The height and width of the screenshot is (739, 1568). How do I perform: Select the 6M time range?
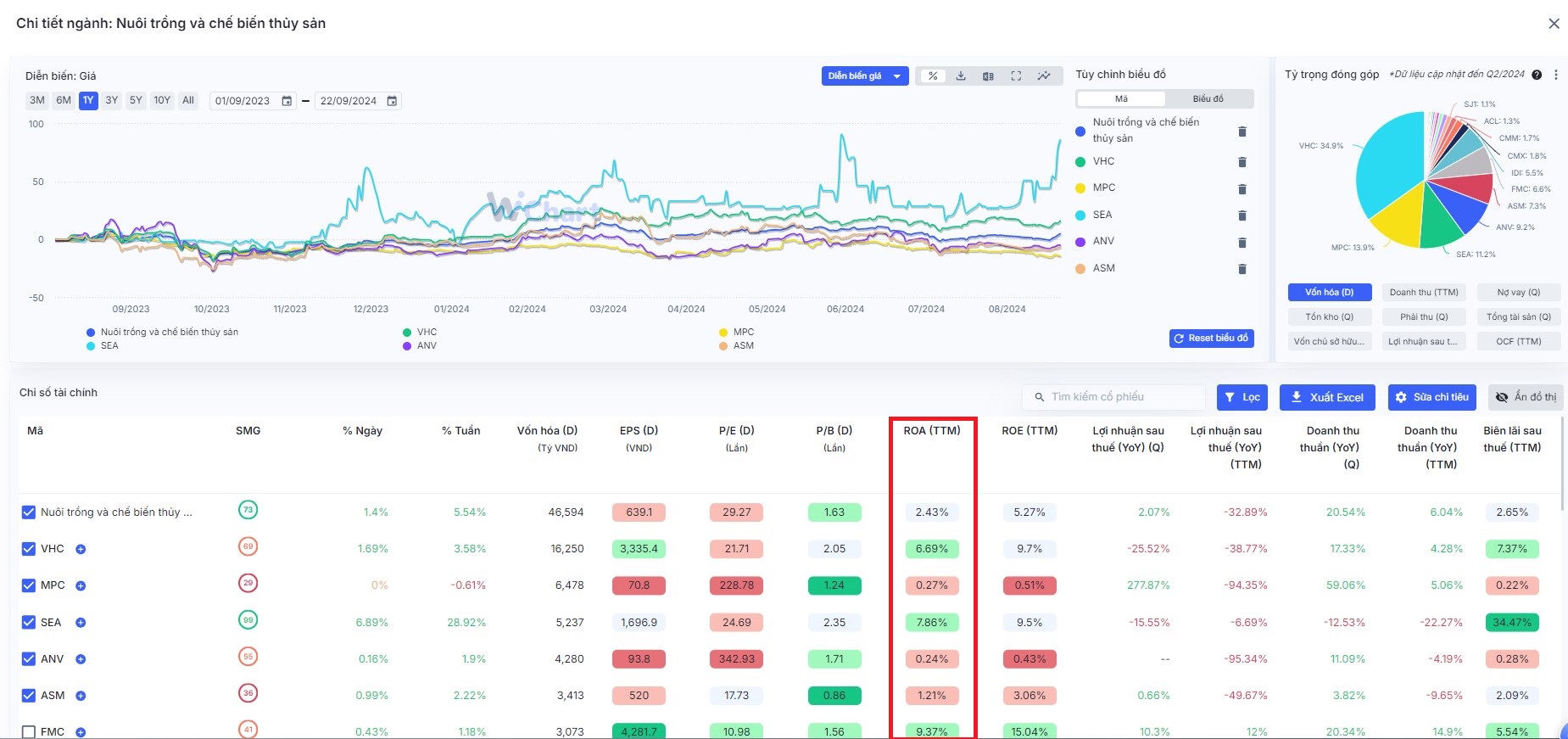(x=64, y=100)
